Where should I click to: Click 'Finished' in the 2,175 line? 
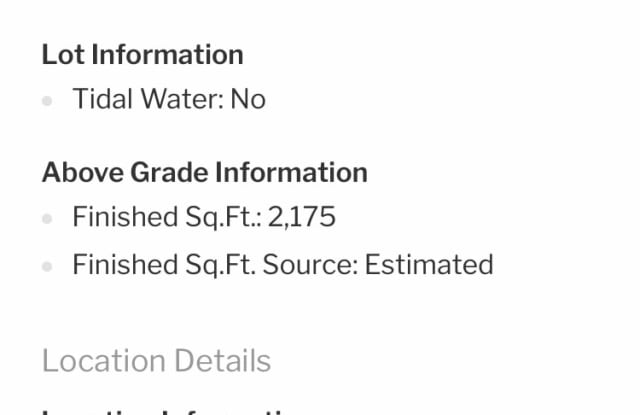point(125,217)
